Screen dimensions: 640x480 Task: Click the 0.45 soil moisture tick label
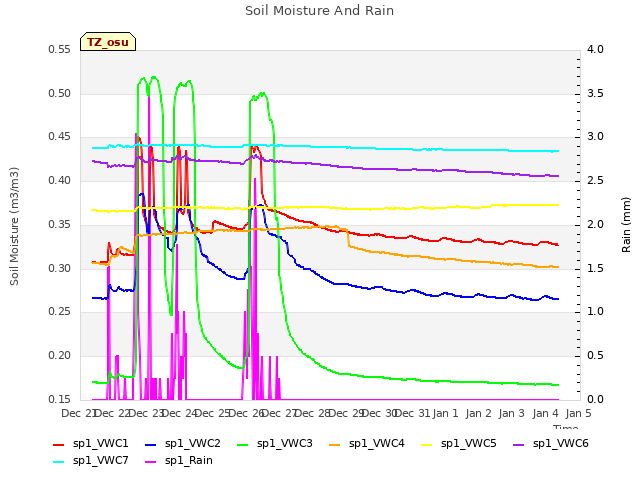pos(59,137)
